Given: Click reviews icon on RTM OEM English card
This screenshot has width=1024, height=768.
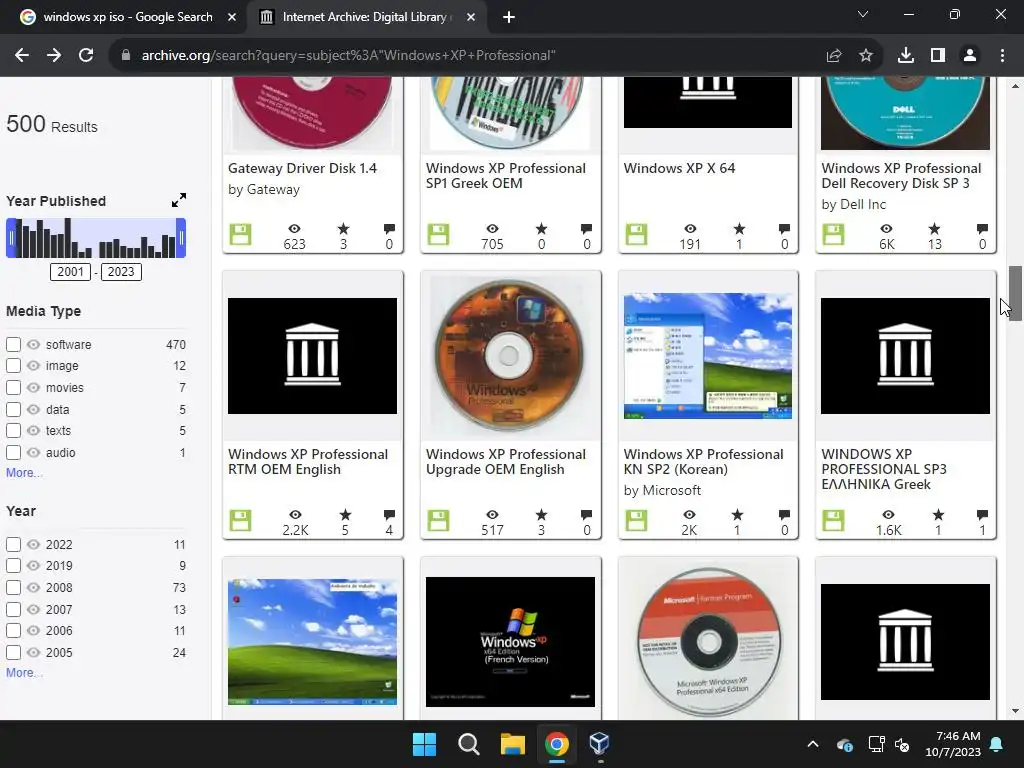Looking at the screenshot, I should pyautogui.click(x=389, y=515).
